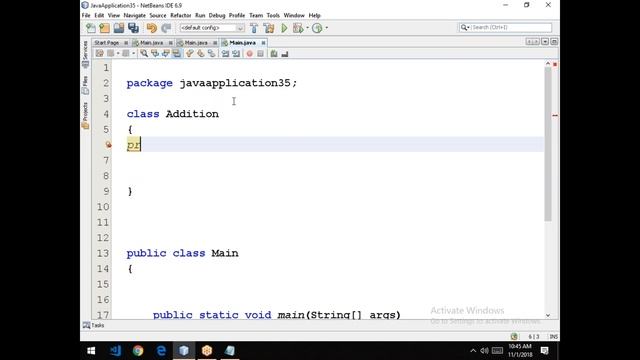Click the Redo arrow icon
This screenshot has height=360, width=640.
click(x=166, y=28)
